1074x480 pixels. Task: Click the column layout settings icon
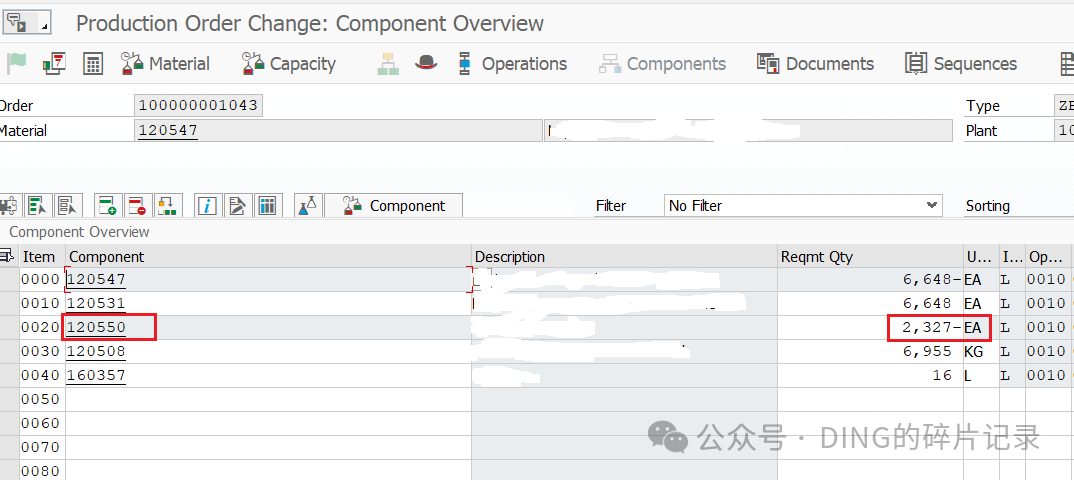click(267, 205)
